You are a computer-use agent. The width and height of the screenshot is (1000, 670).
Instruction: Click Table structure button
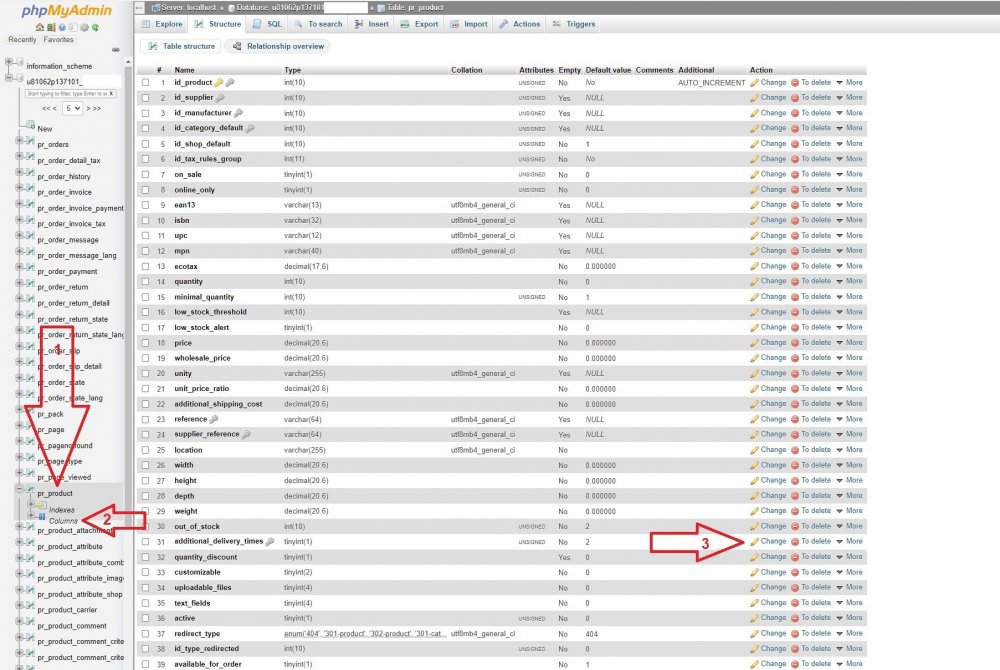(x=181, y=47)
